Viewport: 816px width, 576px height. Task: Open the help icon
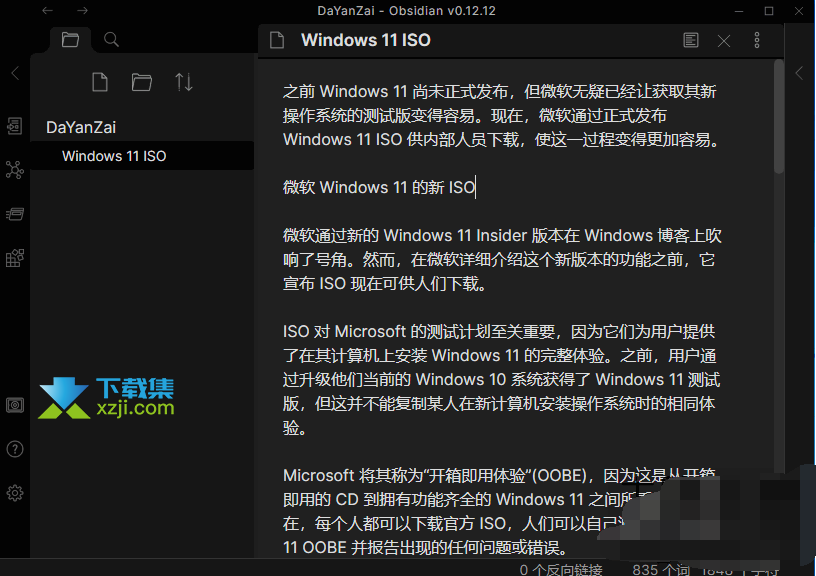tap(15, 449)
